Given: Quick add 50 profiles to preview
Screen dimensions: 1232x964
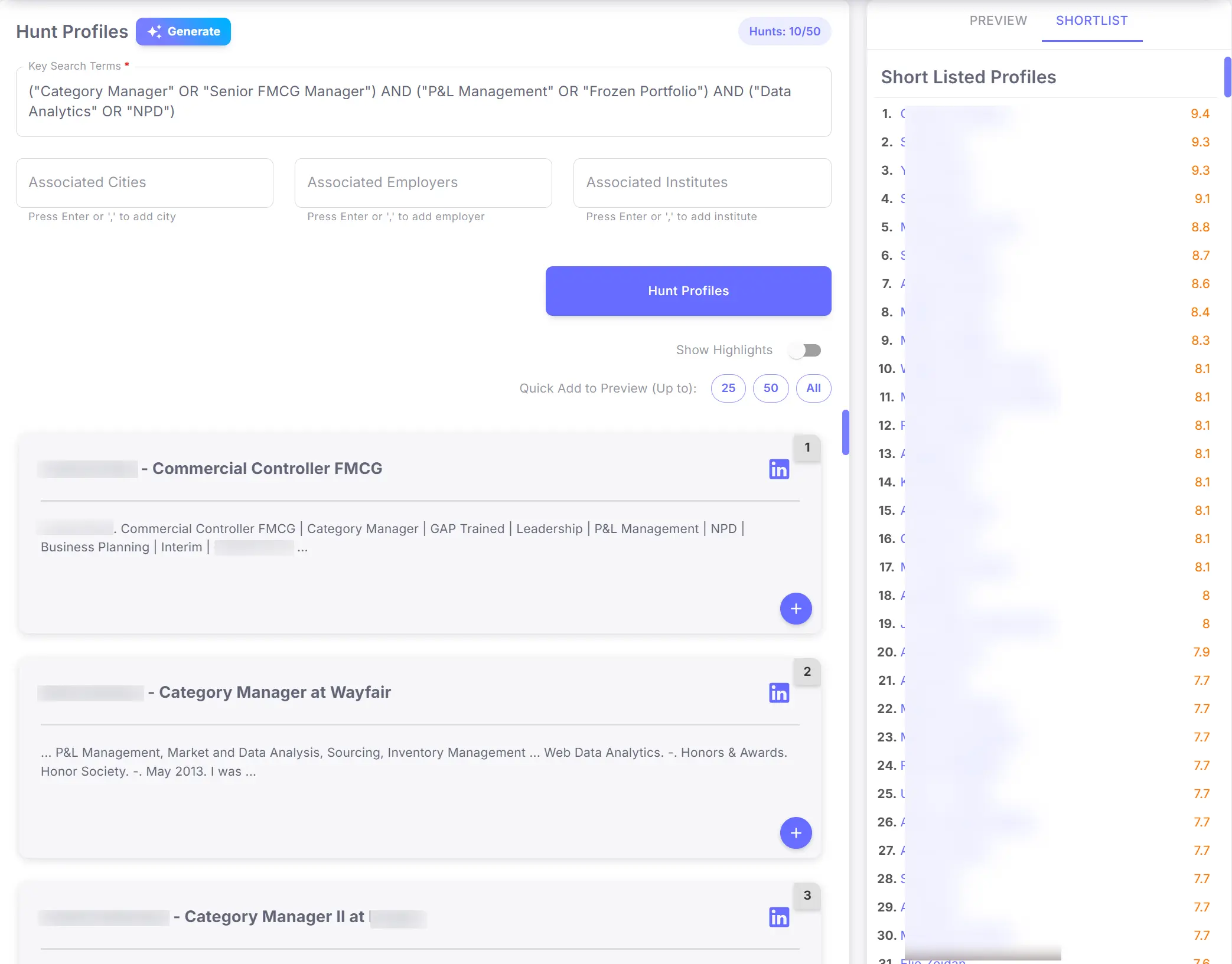Looking at the screenshot, I should pos(771,388).
